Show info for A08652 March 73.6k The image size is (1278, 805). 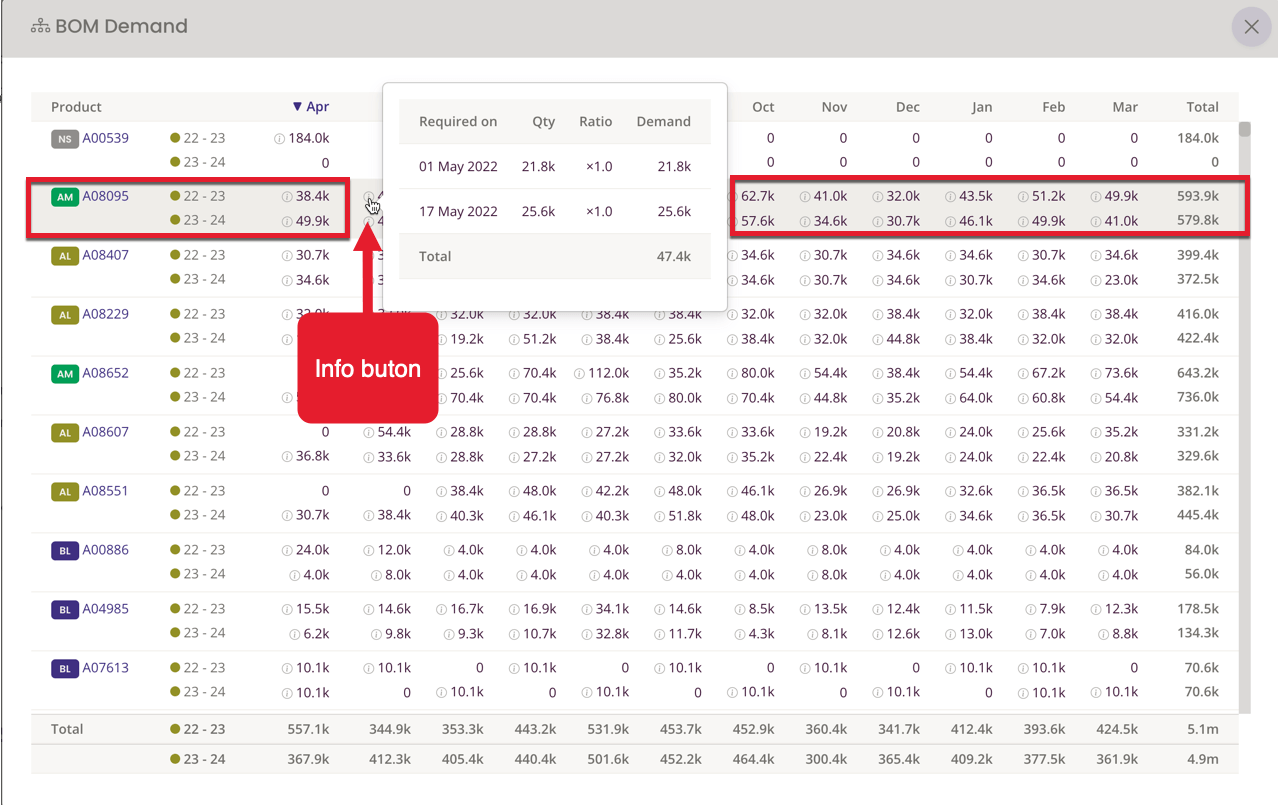[1096, 374]
